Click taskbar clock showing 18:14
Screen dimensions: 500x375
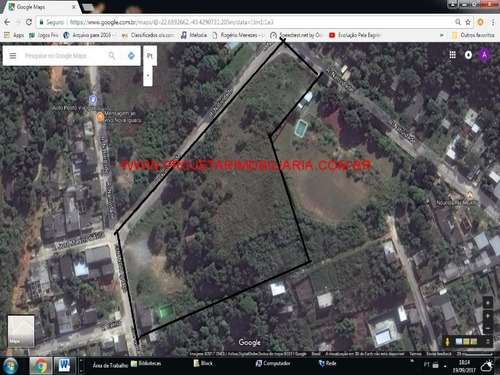tap(464, 366)
